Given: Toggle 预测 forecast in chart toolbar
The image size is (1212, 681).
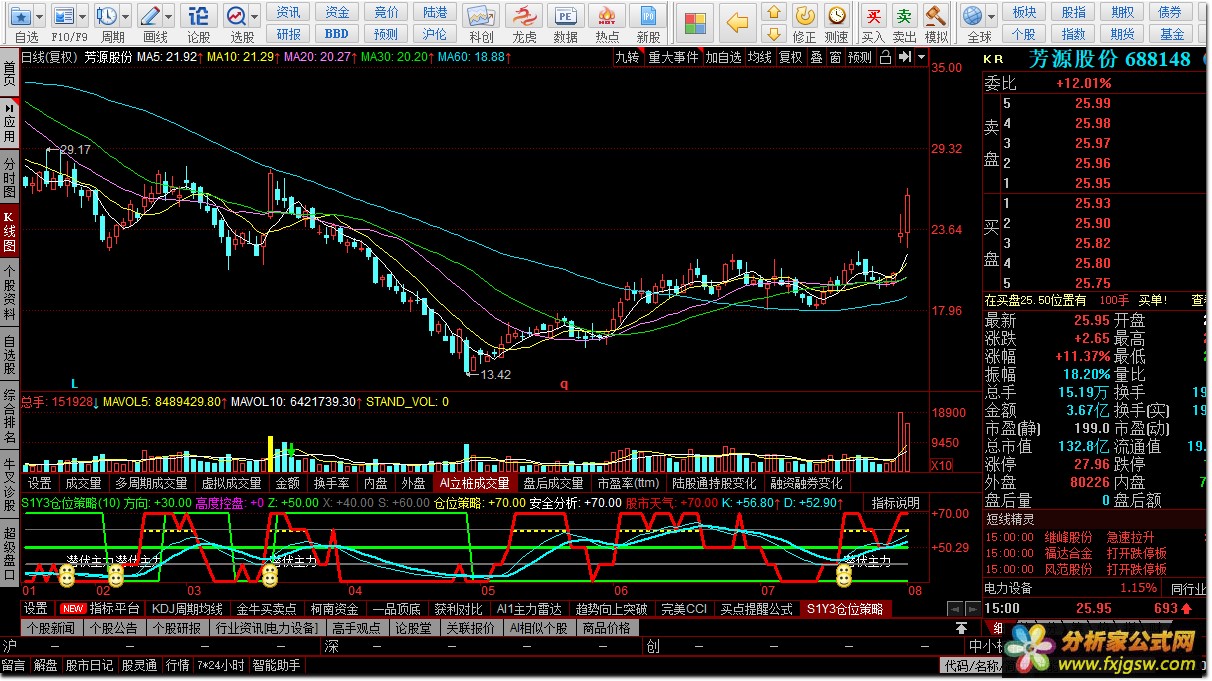Looking at the screenshot, I should point(859,57).
